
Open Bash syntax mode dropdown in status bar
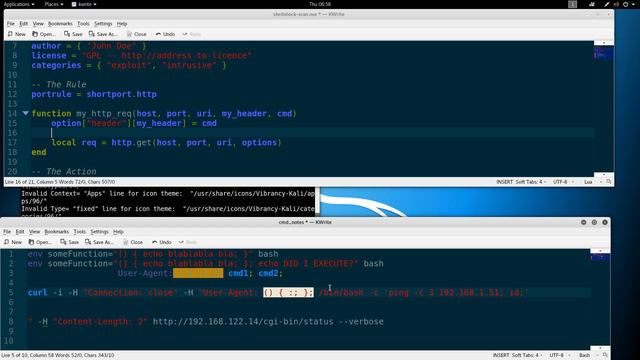(x=588, y=355)
